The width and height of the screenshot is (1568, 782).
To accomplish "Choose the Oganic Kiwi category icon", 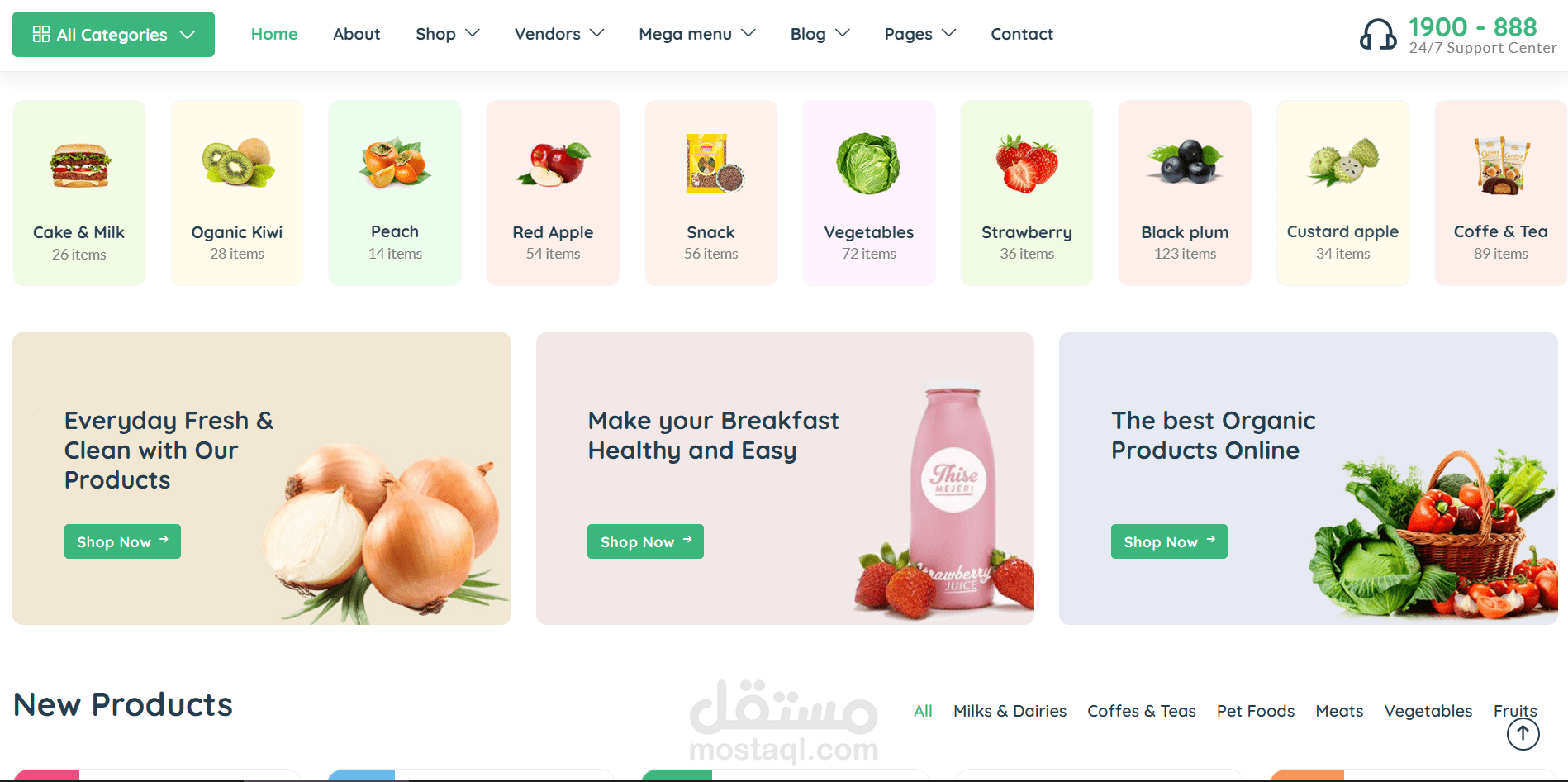I will (x=237, y=163).
